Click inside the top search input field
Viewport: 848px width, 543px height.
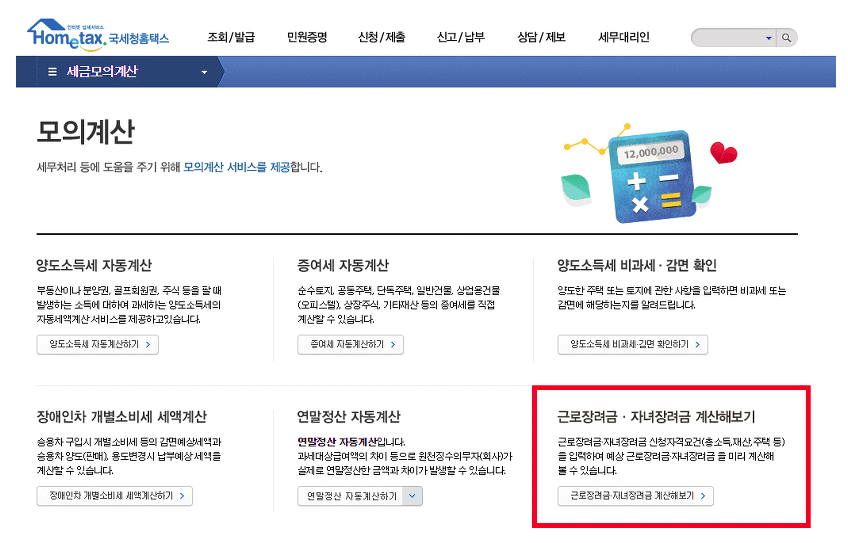coord(727,38)
